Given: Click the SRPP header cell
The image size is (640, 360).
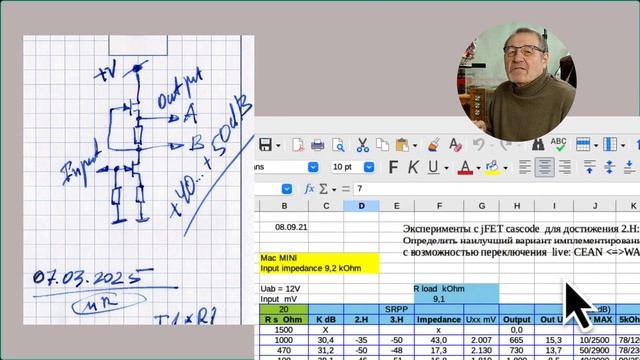Looking at the screenshot, I should coord(396,309).
